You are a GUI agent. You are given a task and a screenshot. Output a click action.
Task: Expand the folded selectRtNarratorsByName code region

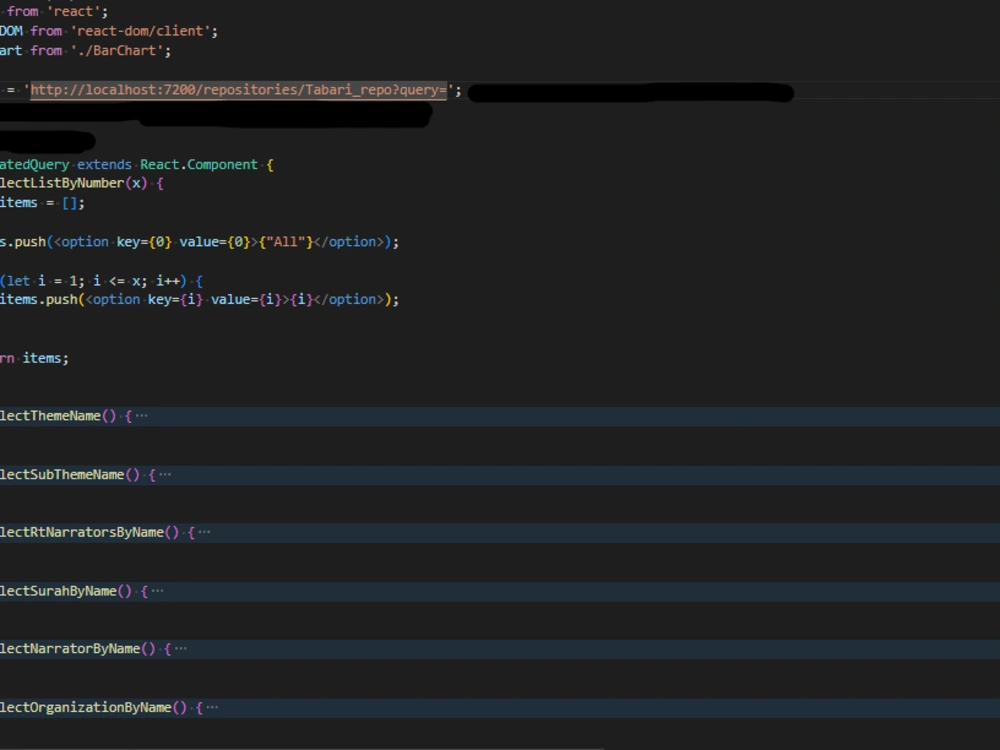[204, 531]
